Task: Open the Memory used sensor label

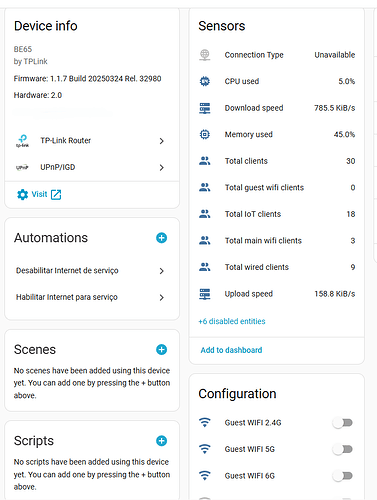Action: [248, 134]
